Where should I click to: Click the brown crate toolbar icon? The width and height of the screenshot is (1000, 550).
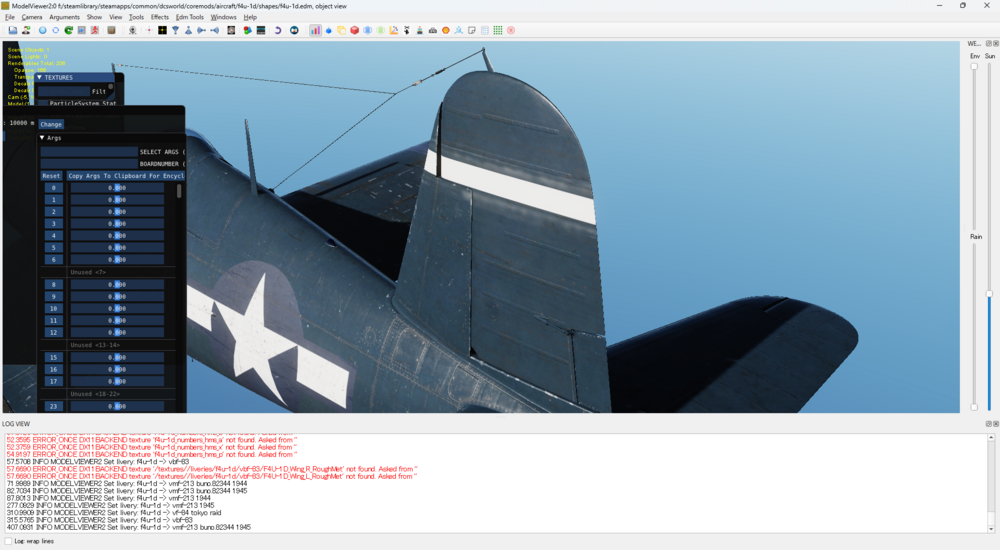(112, 30)
